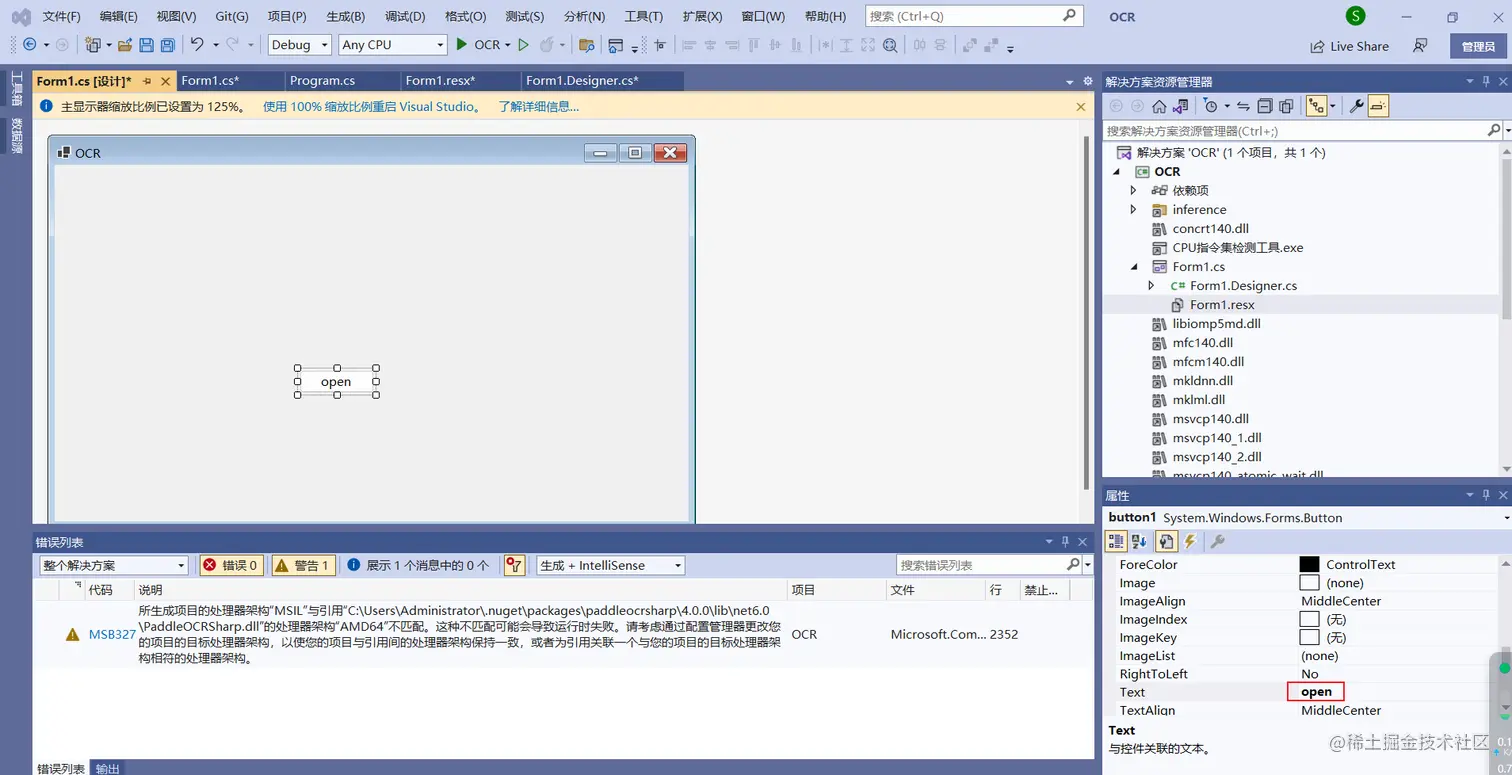Click the Alphabetical sort icon in Properties panel
The image size is (1512, 775).
point(1140,541)
